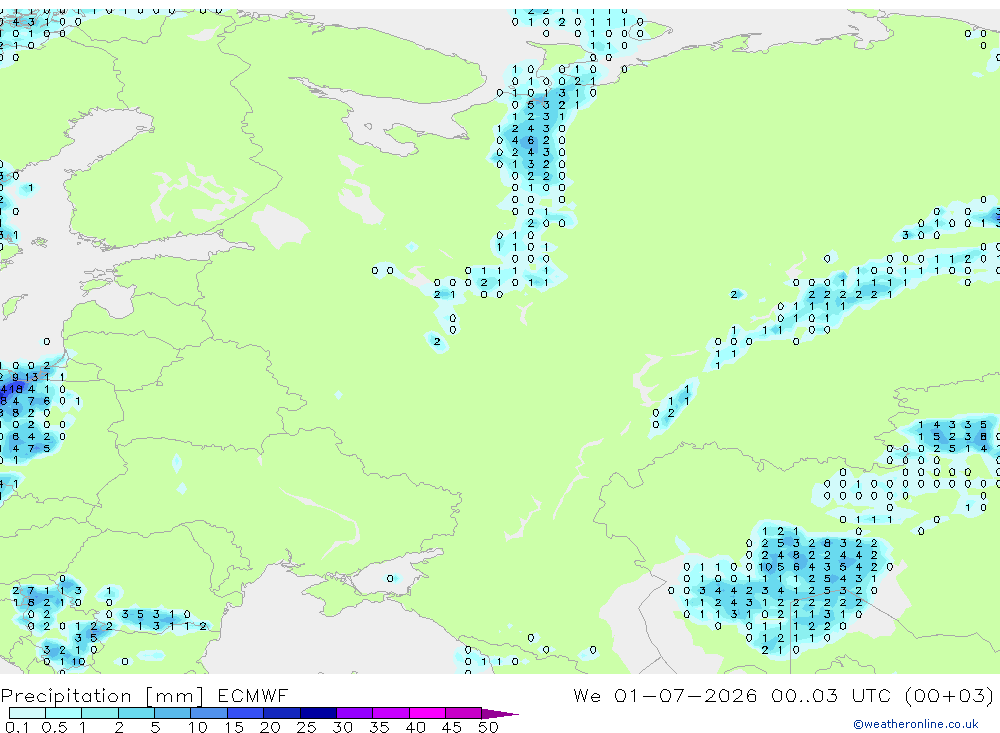Click the 0.1–0.5 mm palest legend swatch
The width and height of the screenshot is (1000, 733).
tap(27, 713)
